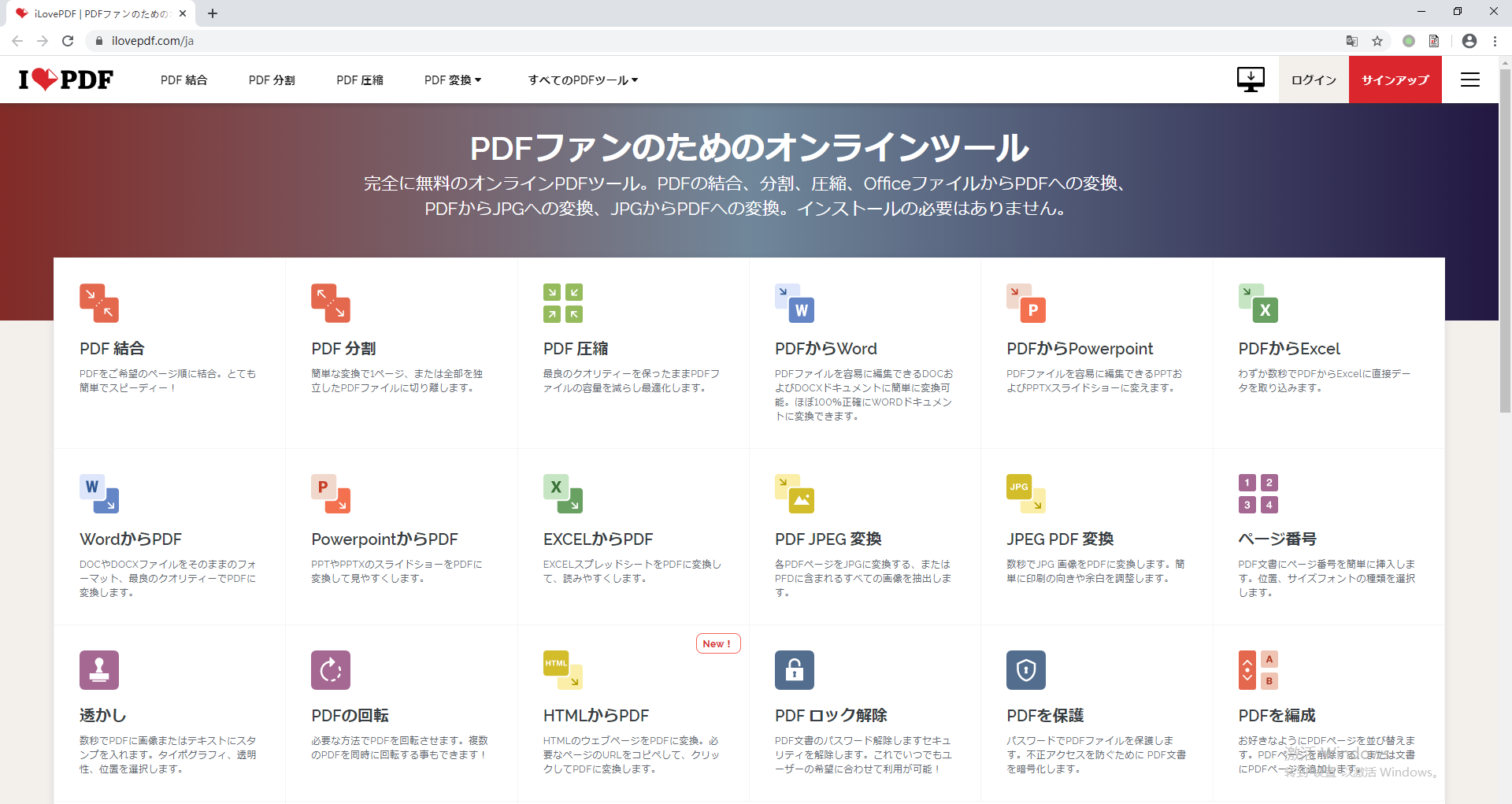Click the WordからPDF tool icon

coord(99,494)
